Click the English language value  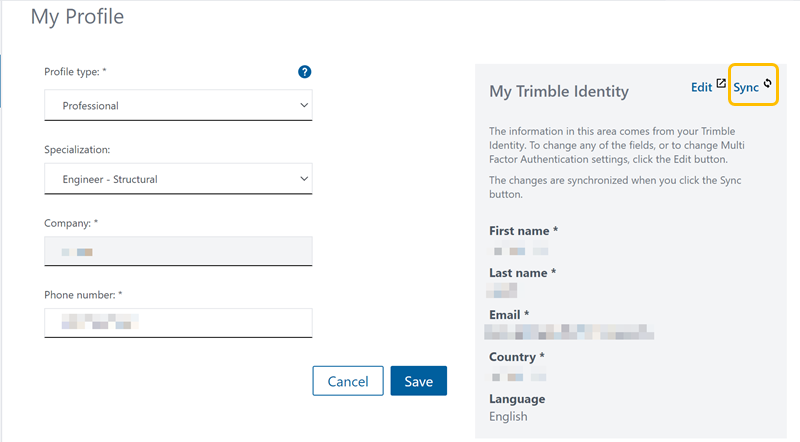508,416
